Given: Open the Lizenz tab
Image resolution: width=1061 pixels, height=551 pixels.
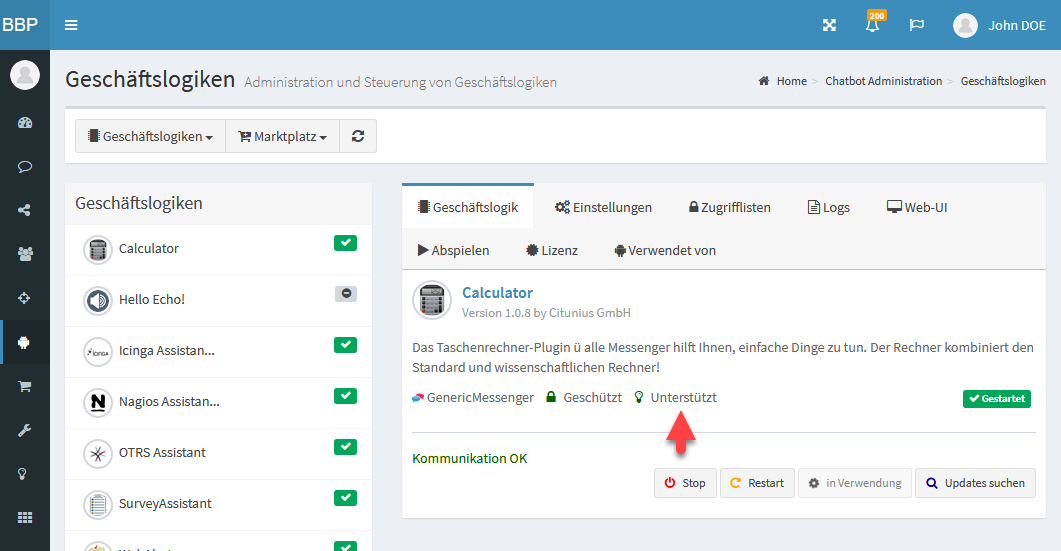Looking at the screenshot, I should coord(552,250).
